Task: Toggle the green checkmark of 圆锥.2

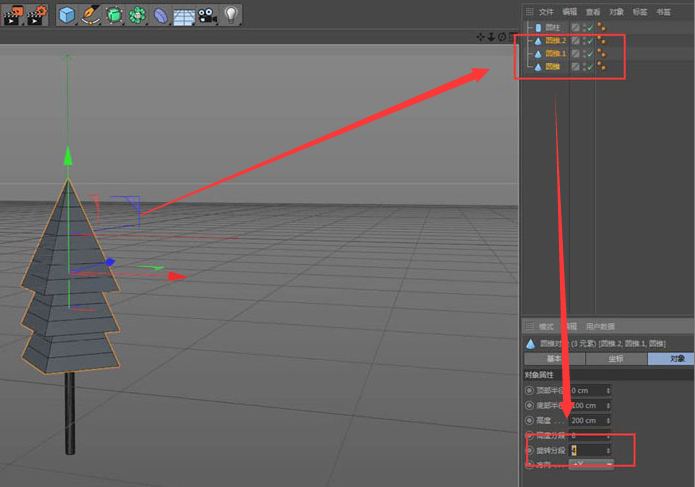Action: point(588,40)
